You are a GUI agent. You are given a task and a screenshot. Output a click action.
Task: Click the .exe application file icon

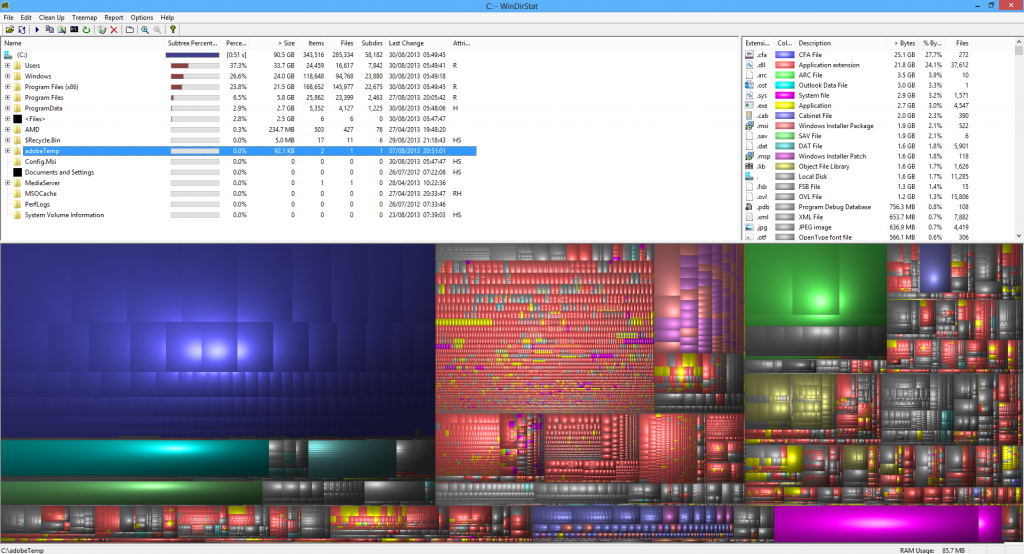pyautogui.click(x=750, y=105)
